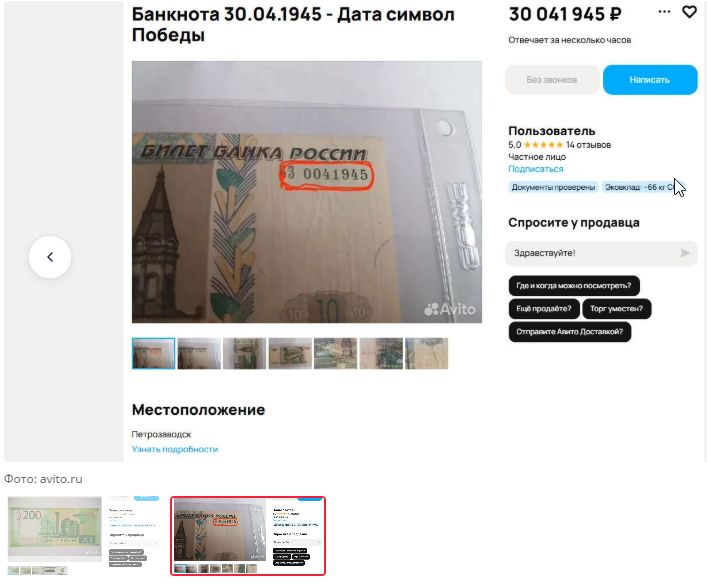Open the Узнать подробности location link
707x588 pixels.
pos(175,449)
